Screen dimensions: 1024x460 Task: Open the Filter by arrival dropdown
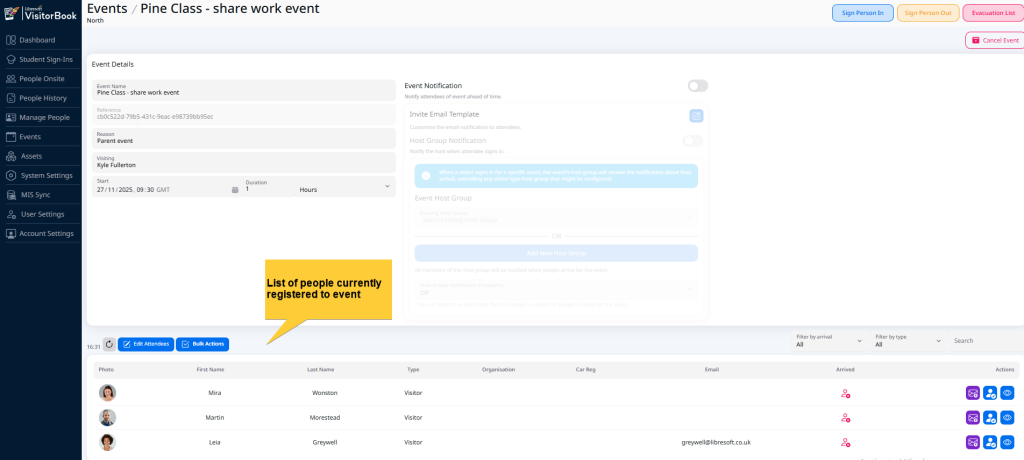[826, 341]
